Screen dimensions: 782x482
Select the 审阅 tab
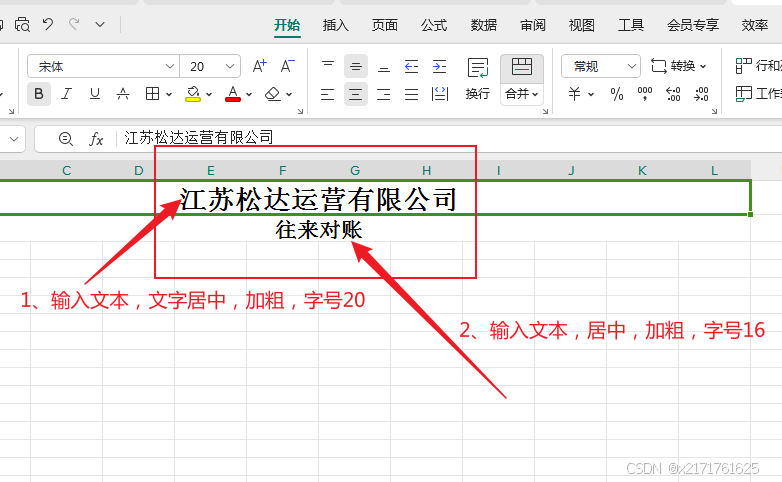point(533,25)
